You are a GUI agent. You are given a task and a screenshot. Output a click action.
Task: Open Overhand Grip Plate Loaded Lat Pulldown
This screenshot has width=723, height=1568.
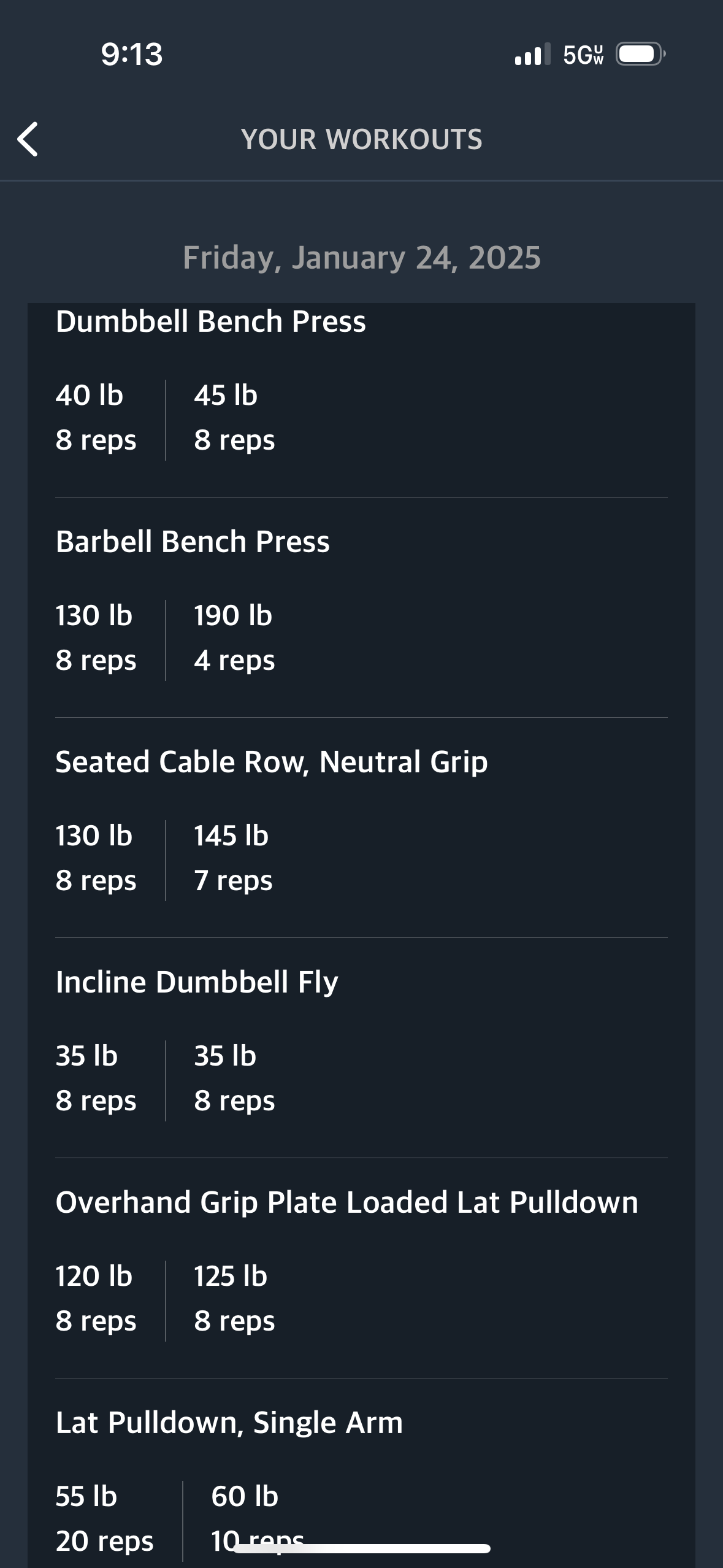347,1202
